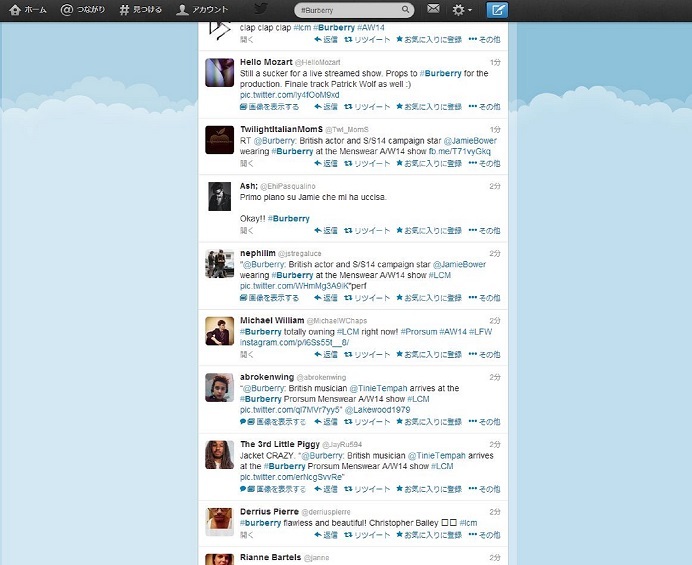Image resolution: width=692 pixels, height=565 pixels.
Task: Open more options on Derrius Pierre's tweet
Action: pyautogui.click(x=484, y=535)
